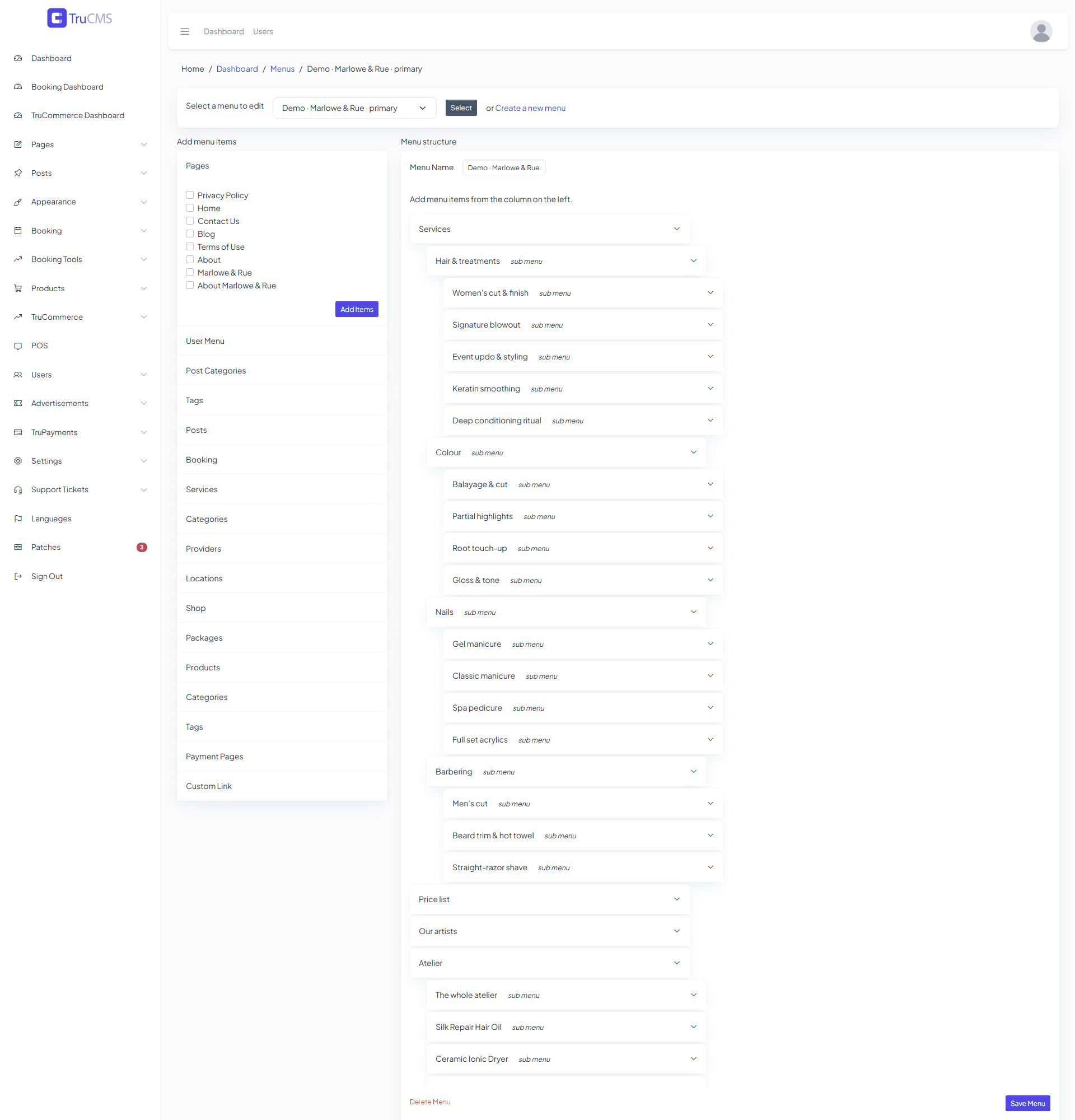The height and width of the screenshot is (1120, 1075).
Task: Click the Pages edit icon in sidebar
Action: (x=18, y=144)
